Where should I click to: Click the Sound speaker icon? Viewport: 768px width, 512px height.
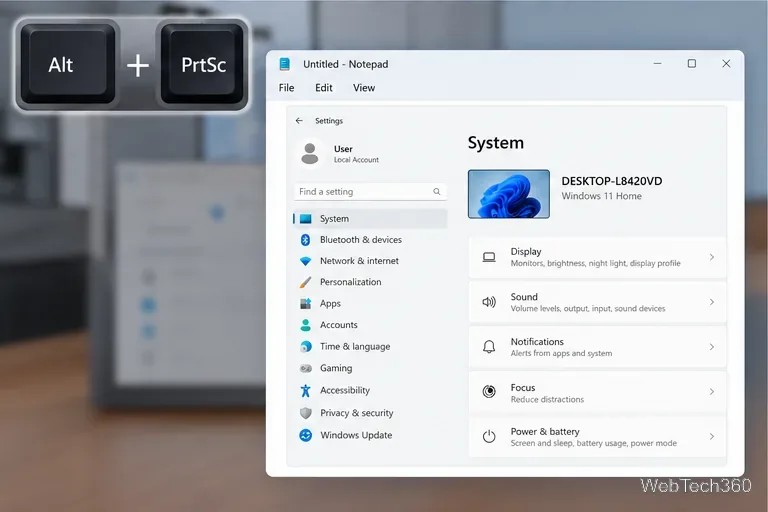pyautogui.click(x=489, y=302)
